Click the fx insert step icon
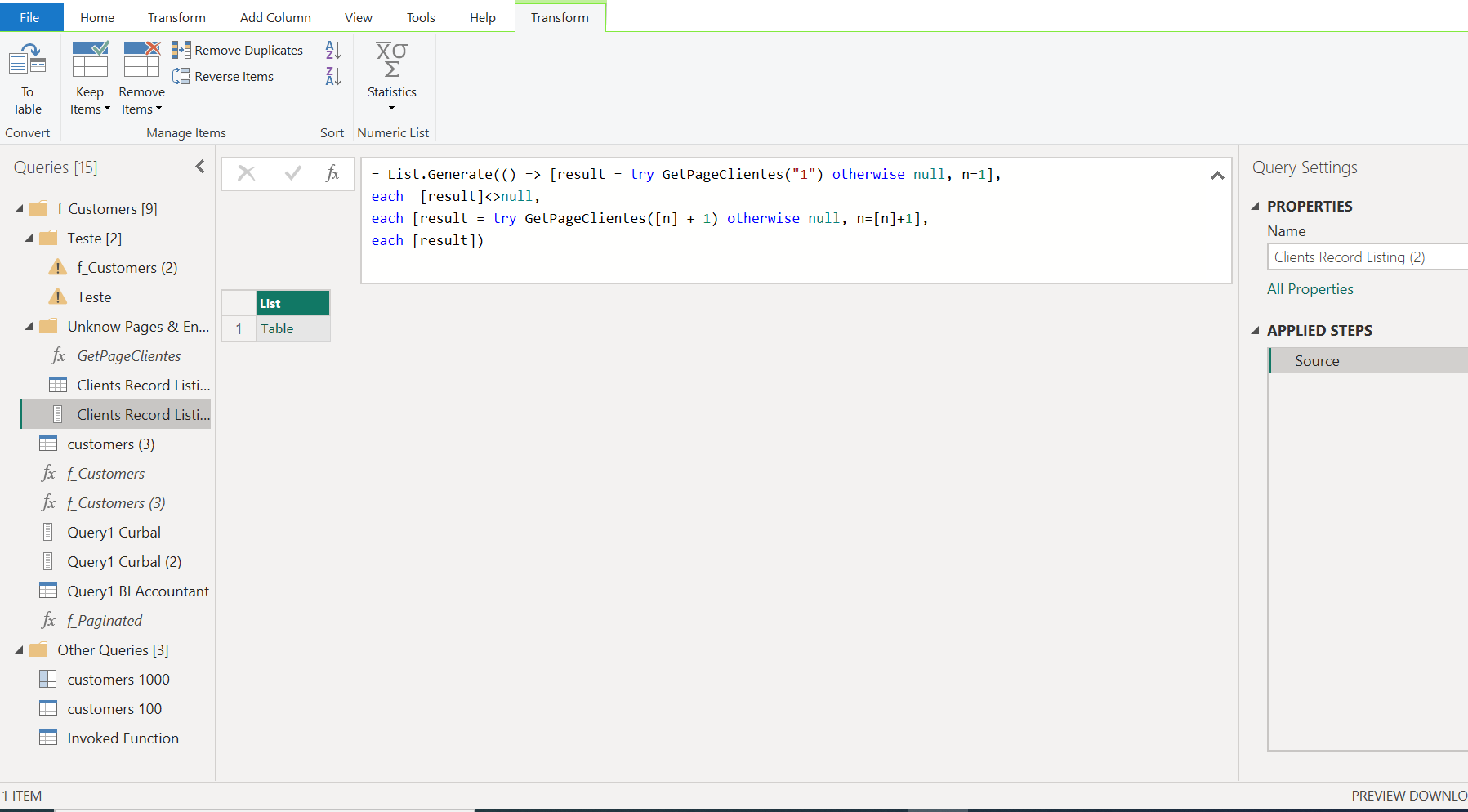Image resolution: width=1468 pixels, height=812 pixels. tap(332, 173)
